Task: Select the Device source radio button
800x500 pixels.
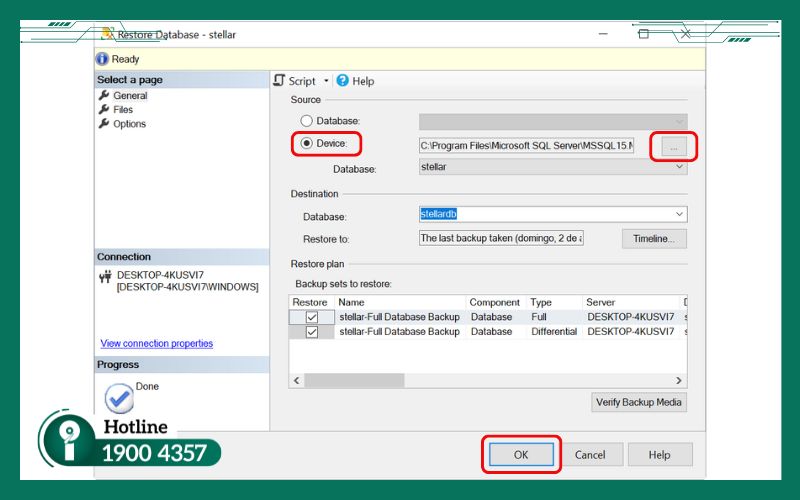Action: tap(306, 143)
